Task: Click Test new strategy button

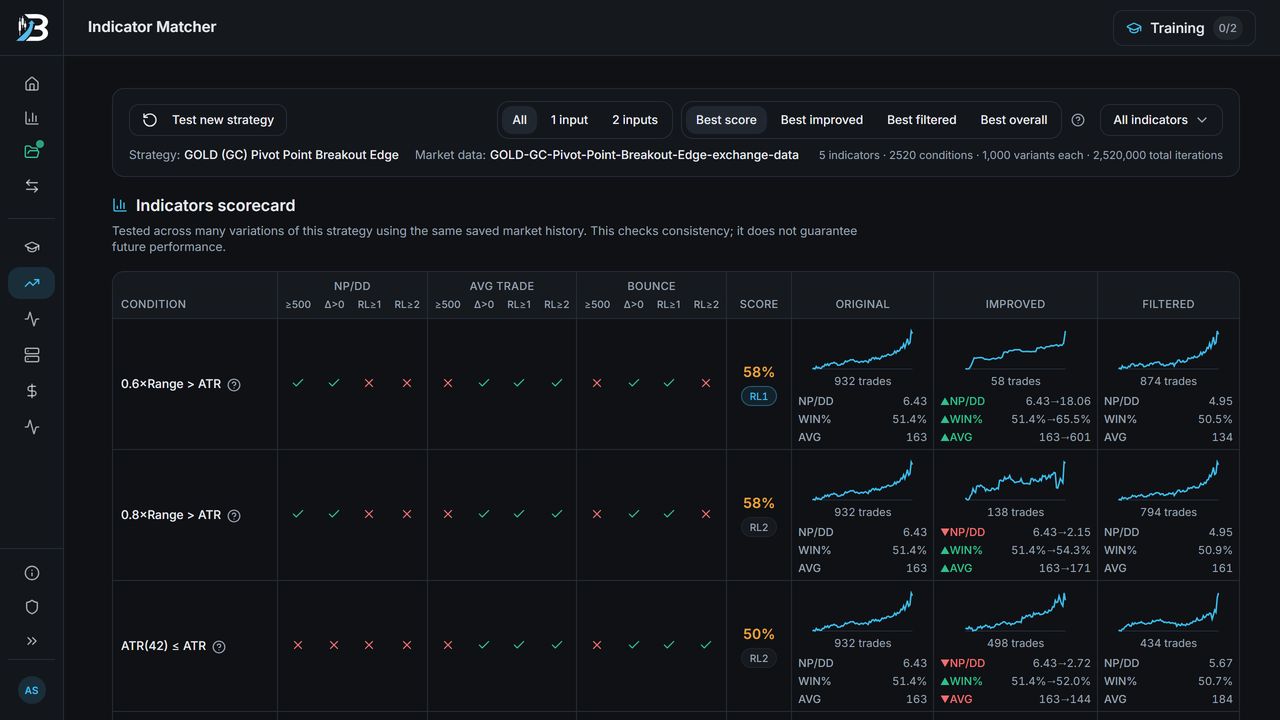Action: (208, 120)
